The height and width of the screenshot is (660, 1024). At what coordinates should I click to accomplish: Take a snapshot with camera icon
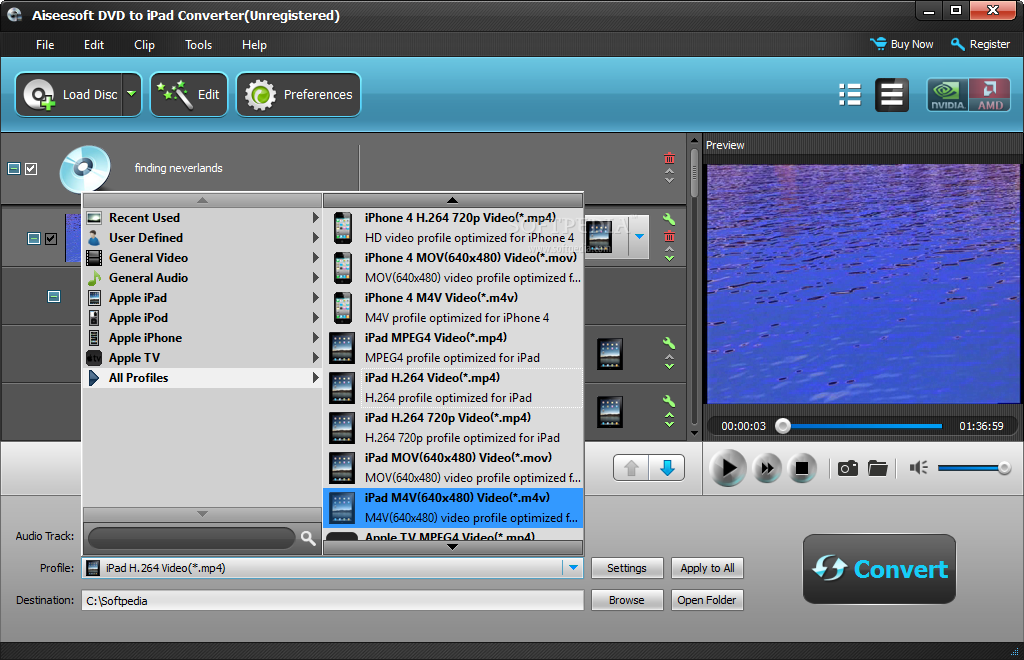coord(848,468)
